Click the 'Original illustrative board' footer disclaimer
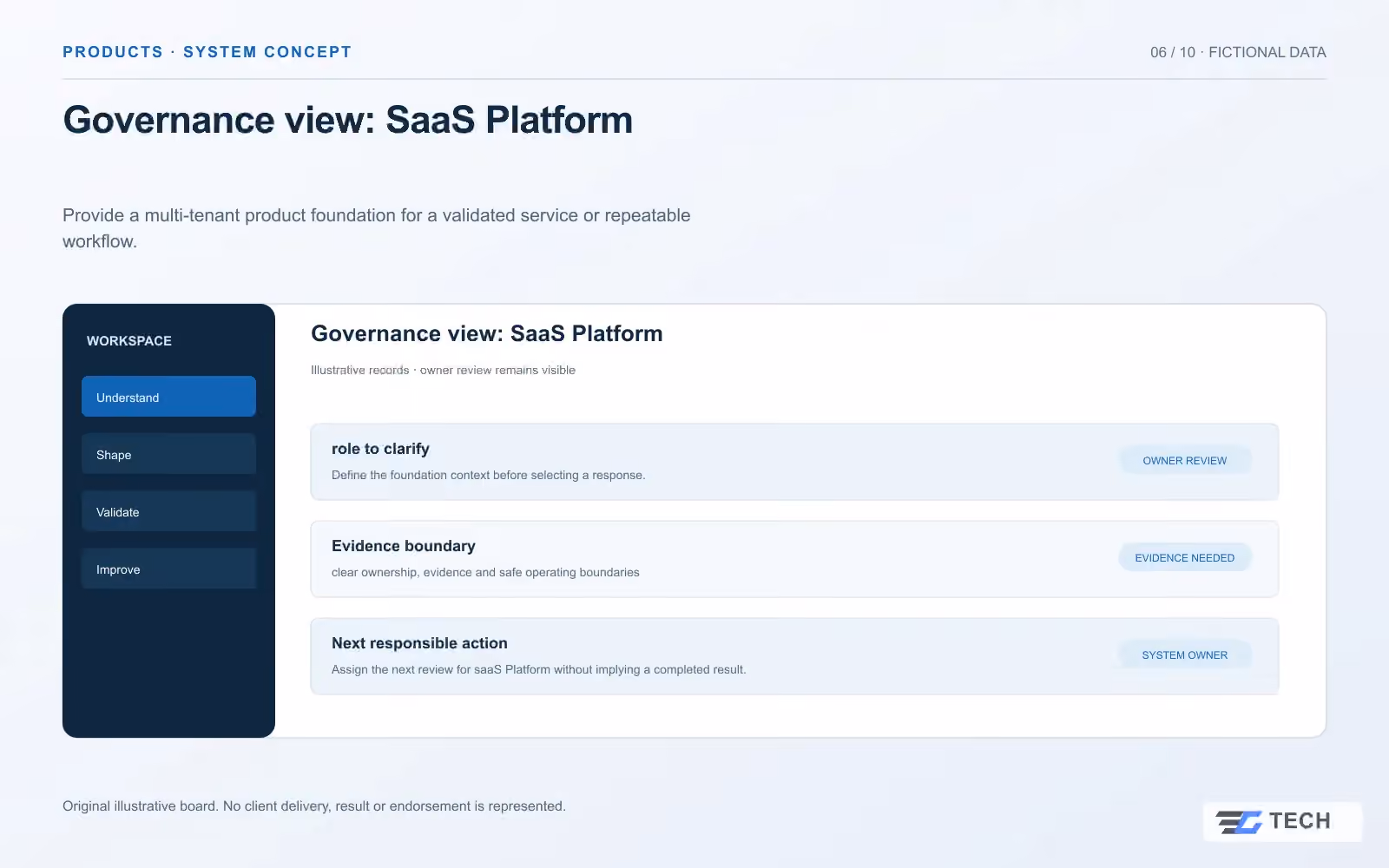 [x=314, y=806]
